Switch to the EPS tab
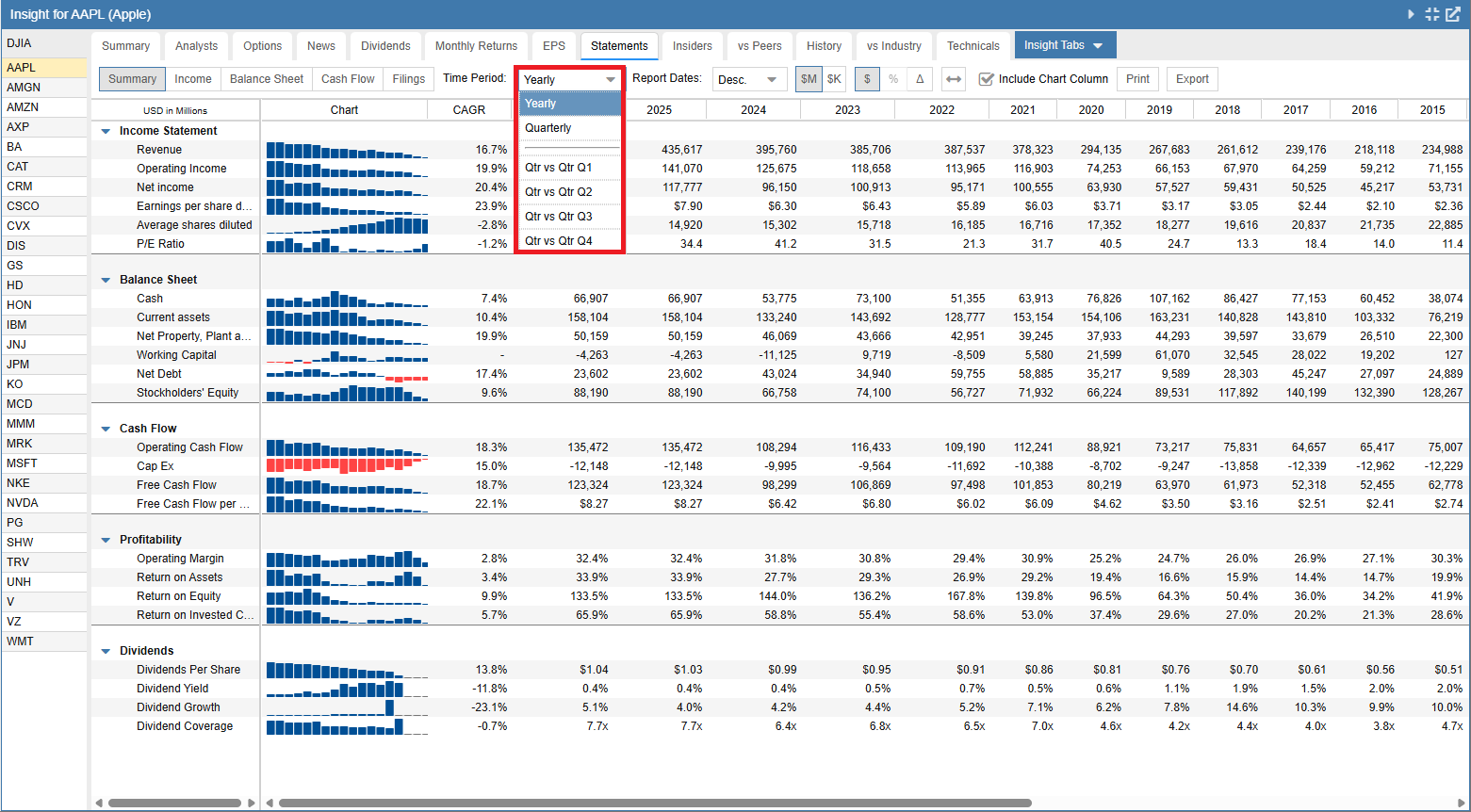The image size is (1471, 812). point(554,46)
